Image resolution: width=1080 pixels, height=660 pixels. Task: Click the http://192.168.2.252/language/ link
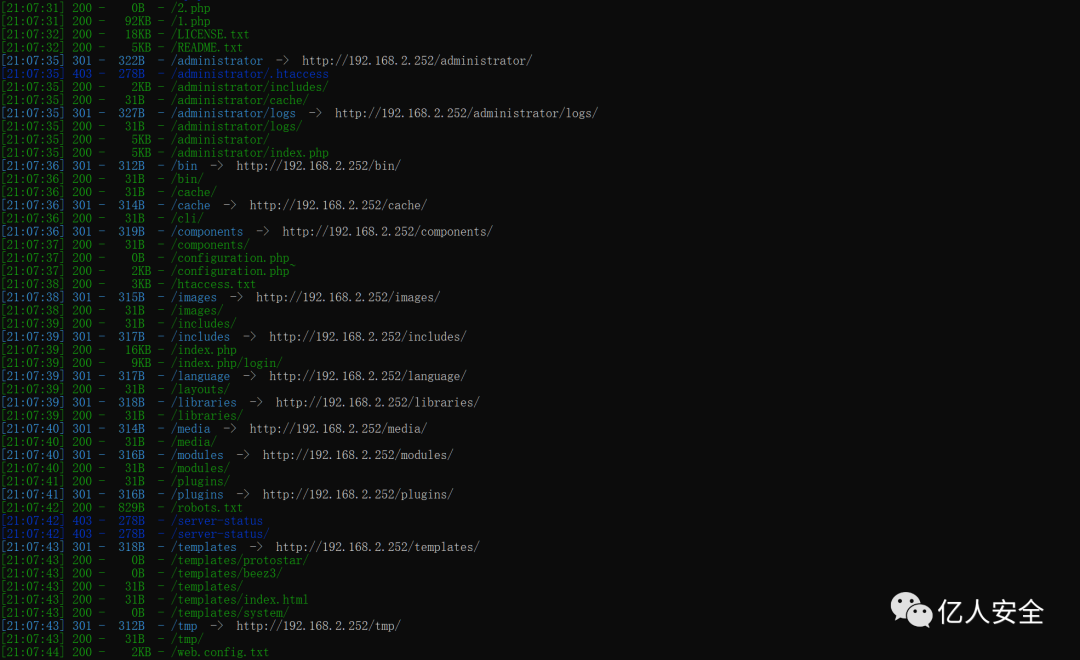(367, 376)
